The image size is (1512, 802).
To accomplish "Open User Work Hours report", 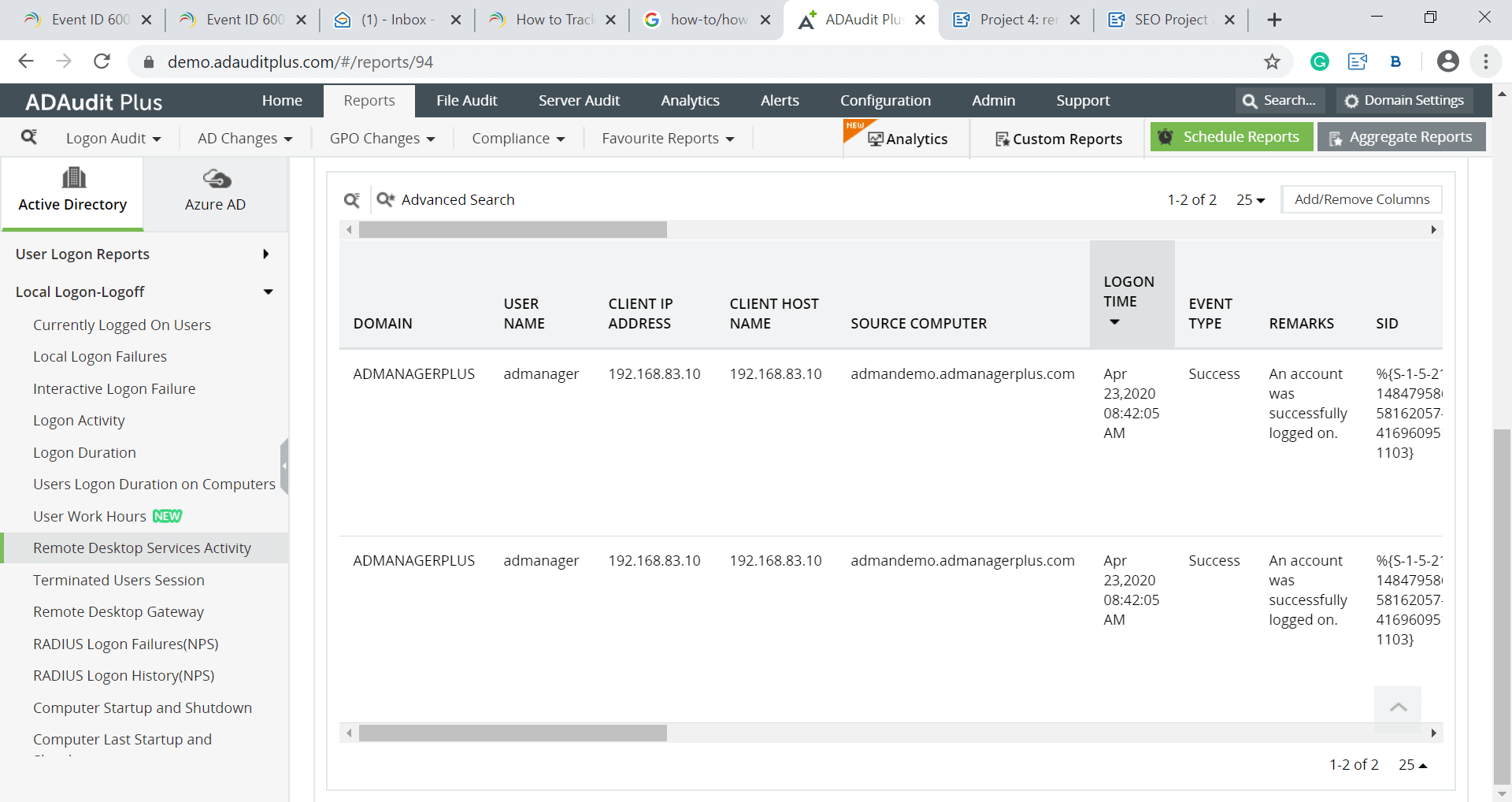I will tap(90, 517).
